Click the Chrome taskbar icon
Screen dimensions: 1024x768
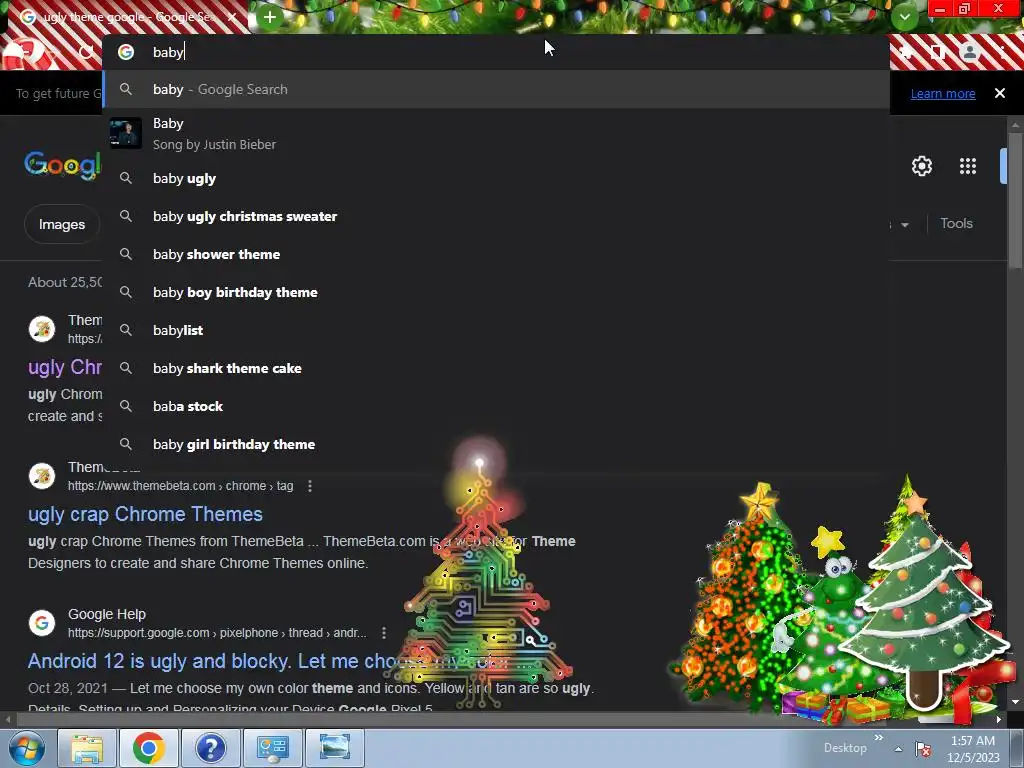pyautogui.click(x=148, y=748)
